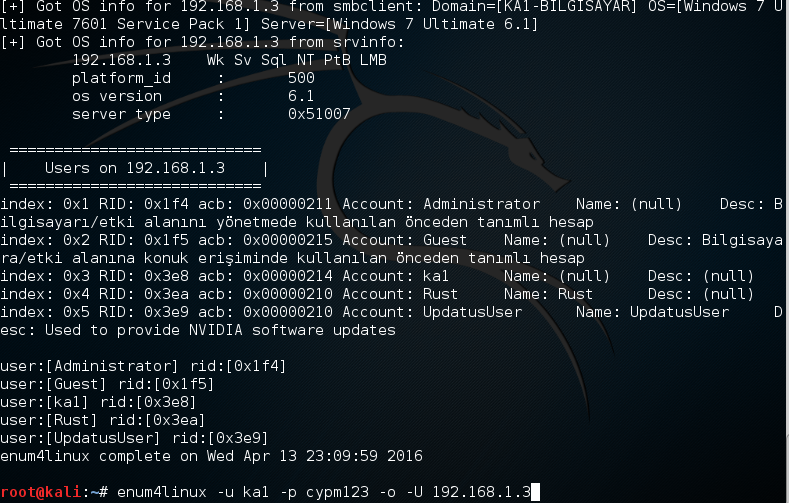This screenshot has height=503, width=789.
Task: Click the os version value 6.1
Action: 301,96
